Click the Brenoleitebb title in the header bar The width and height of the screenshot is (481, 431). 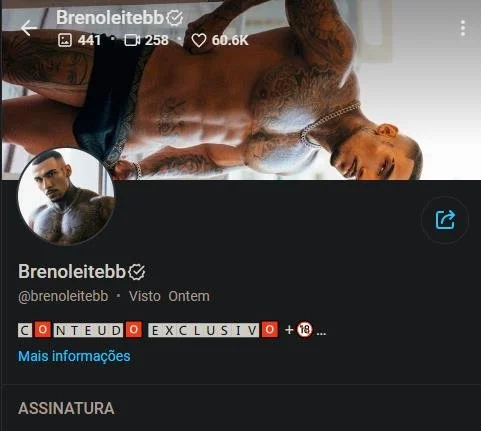pyautogui.click(x=110, y=17)
